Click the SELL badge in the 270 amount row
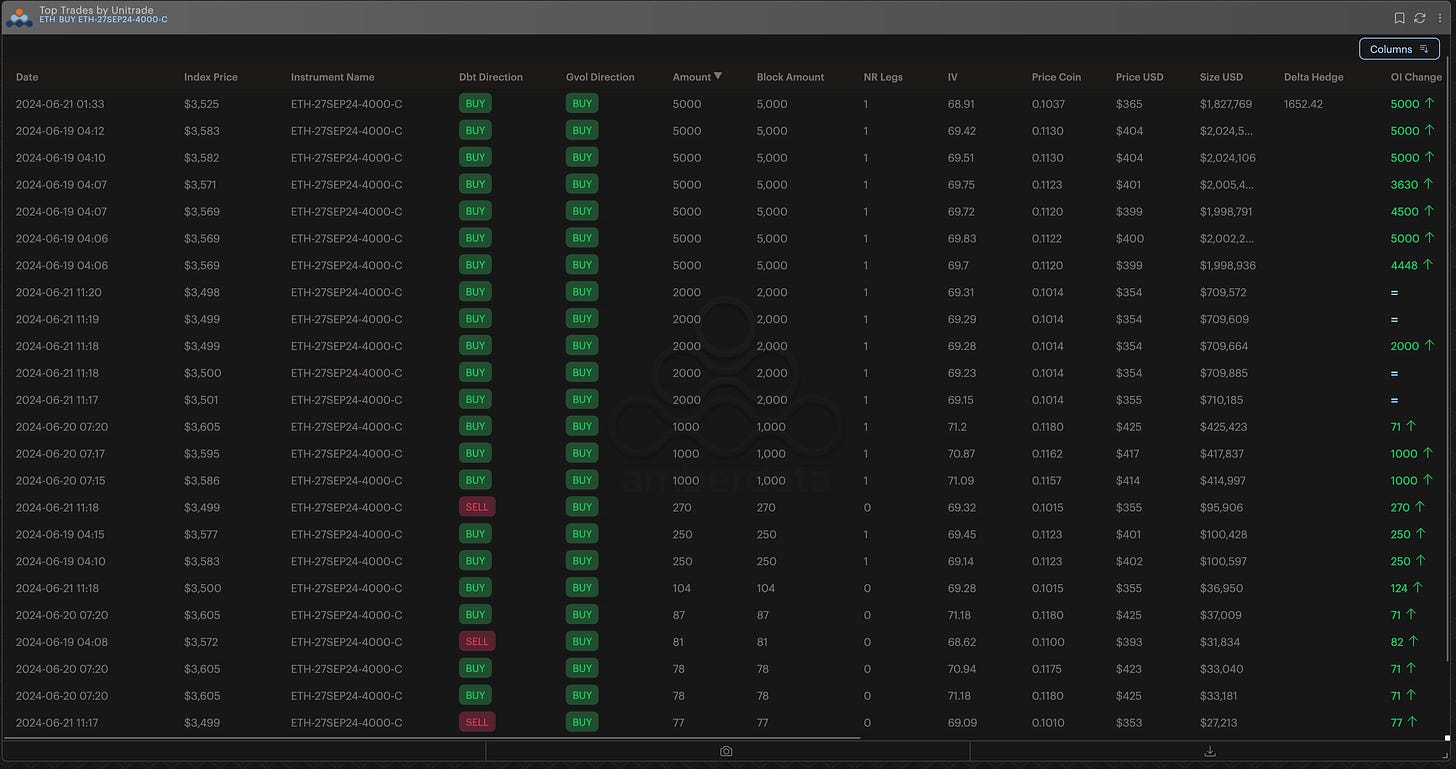This screenshot has height=769, width=1456. [x=477, y=507]
